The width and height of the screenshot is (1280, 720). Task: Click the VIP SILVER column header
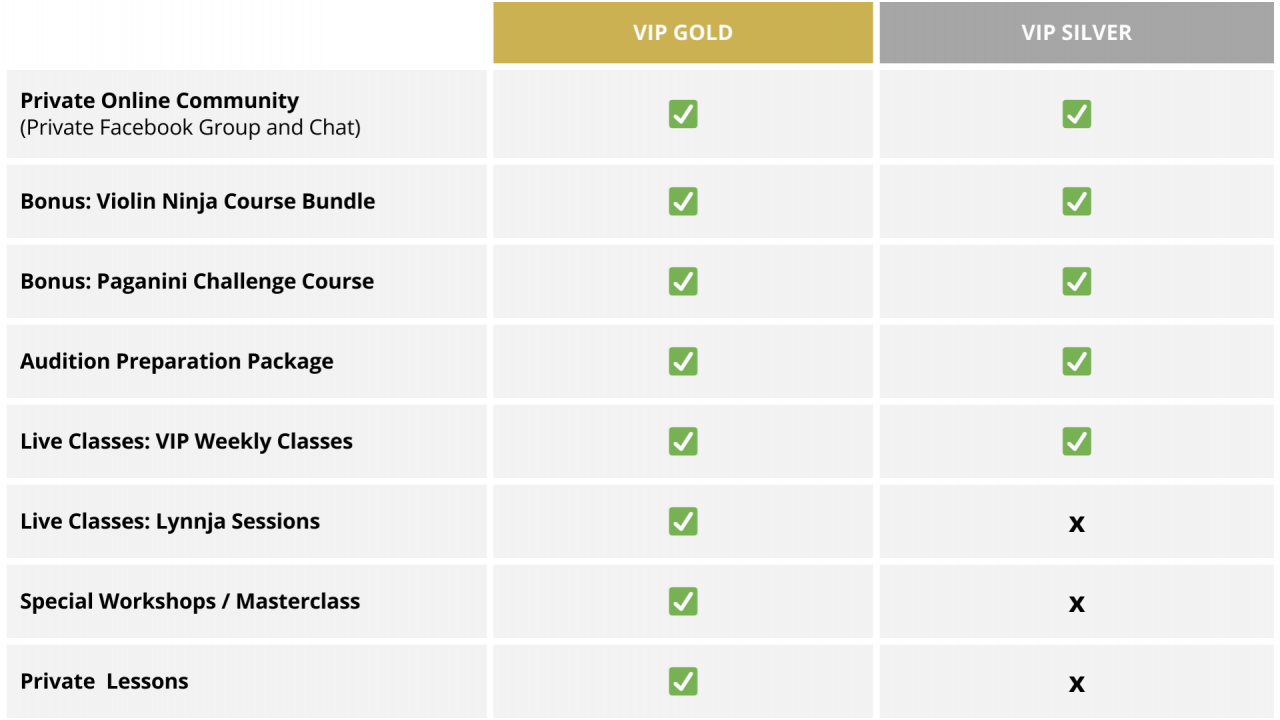1077,32
